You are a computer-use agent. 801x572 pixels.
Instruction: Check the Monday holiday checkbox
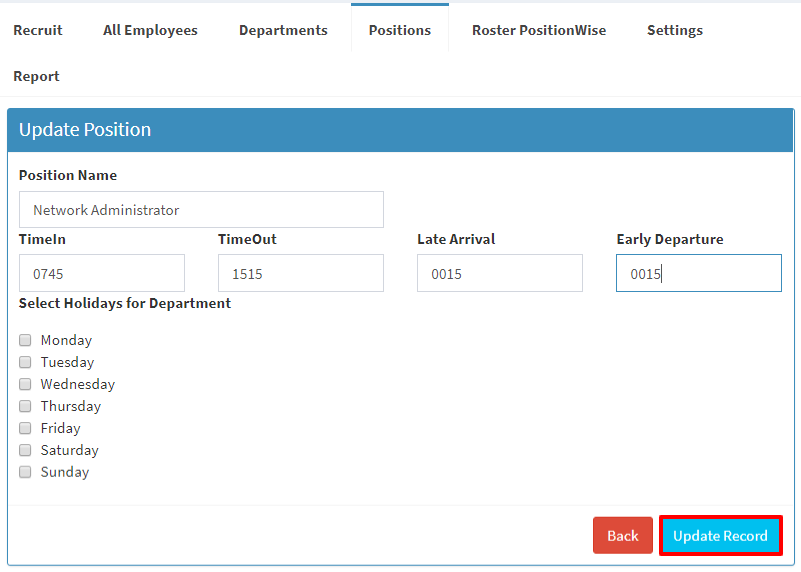25,340
